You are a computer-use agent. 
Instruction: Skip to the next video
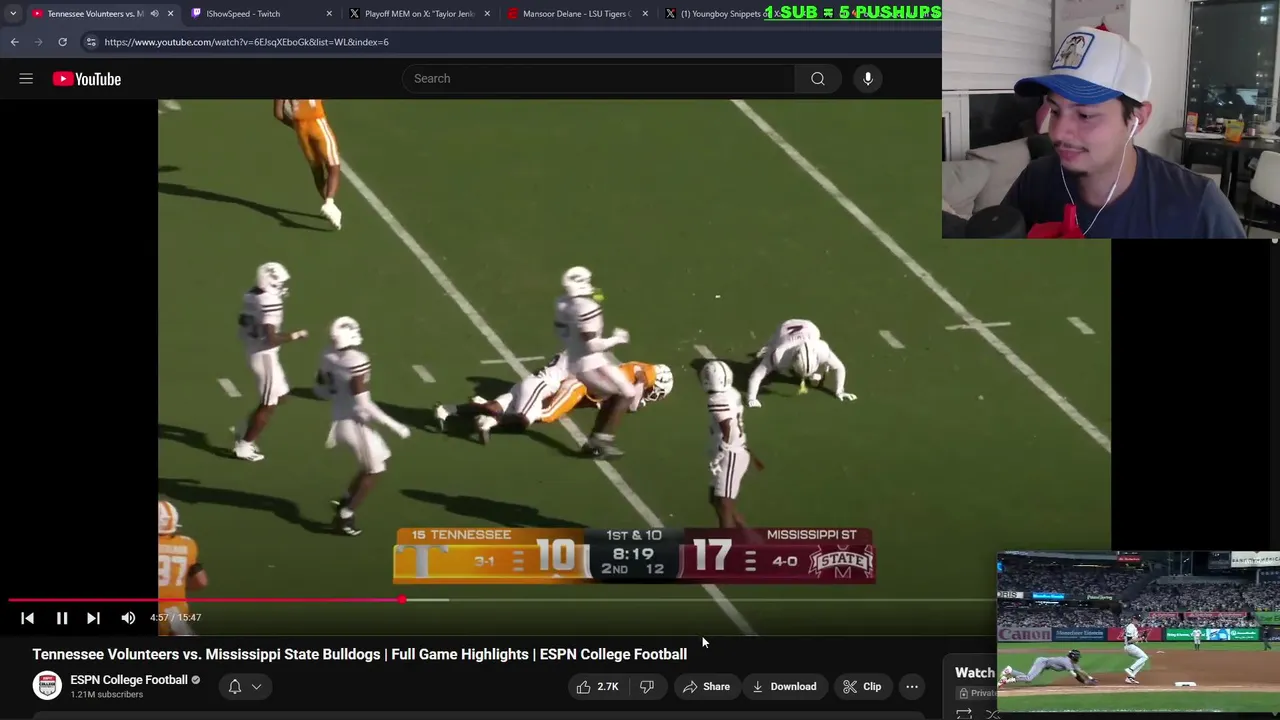[x=93, y=618]
